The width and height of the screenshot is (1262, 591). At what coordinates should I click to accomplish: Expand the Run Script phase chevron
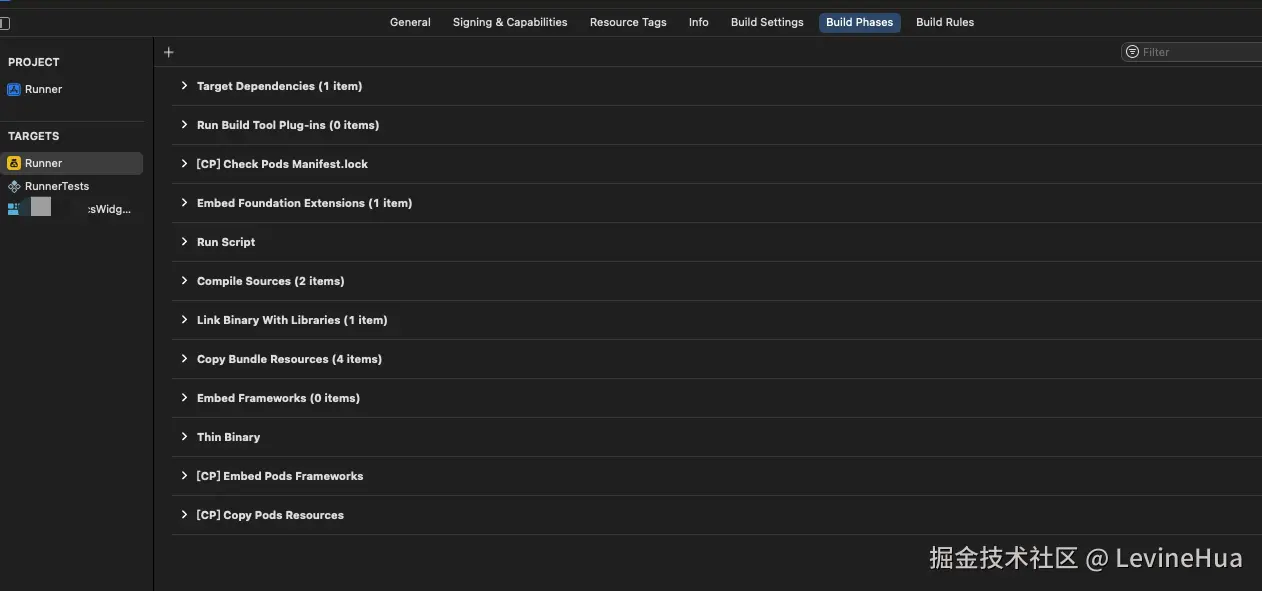184,242
